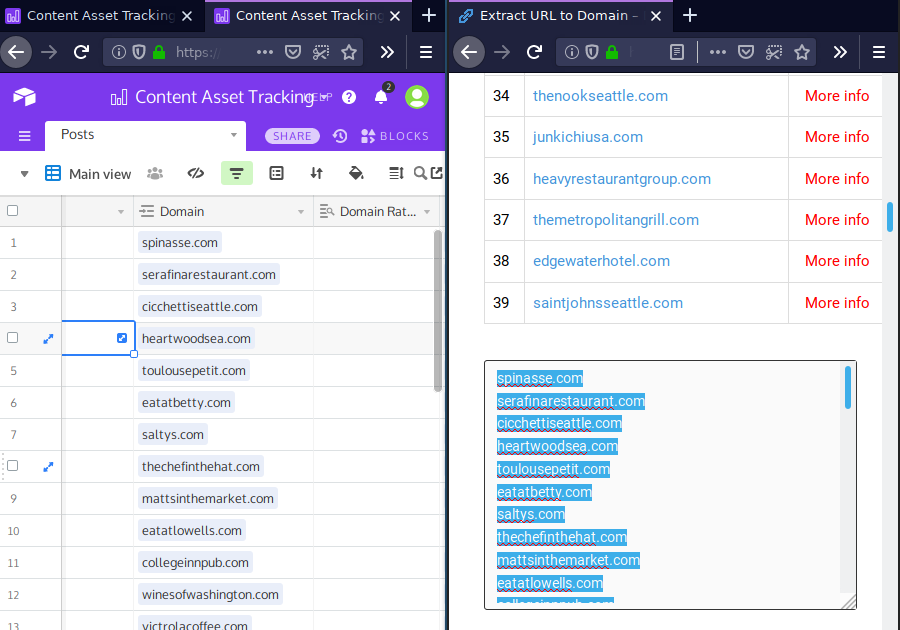900x630 pixels.
Task: Click the textarea scrollbar thumb
Action: tap(848, 387)
